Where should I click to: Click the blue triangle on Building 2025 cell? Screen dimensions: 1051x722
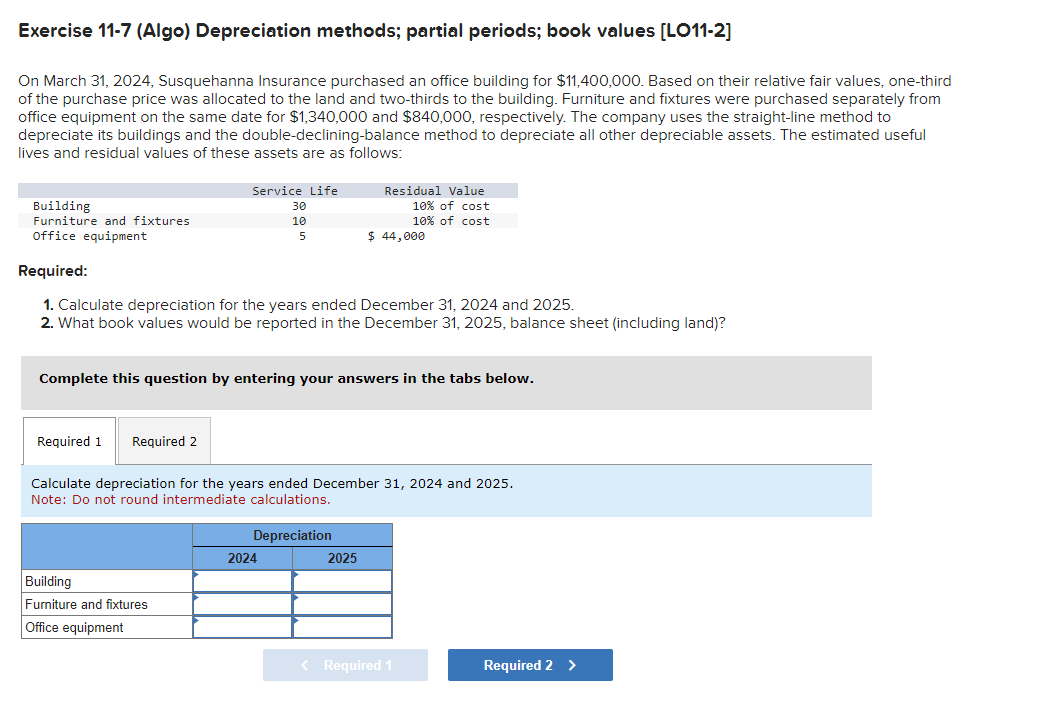pyautogui.click(x=295, y=575)
